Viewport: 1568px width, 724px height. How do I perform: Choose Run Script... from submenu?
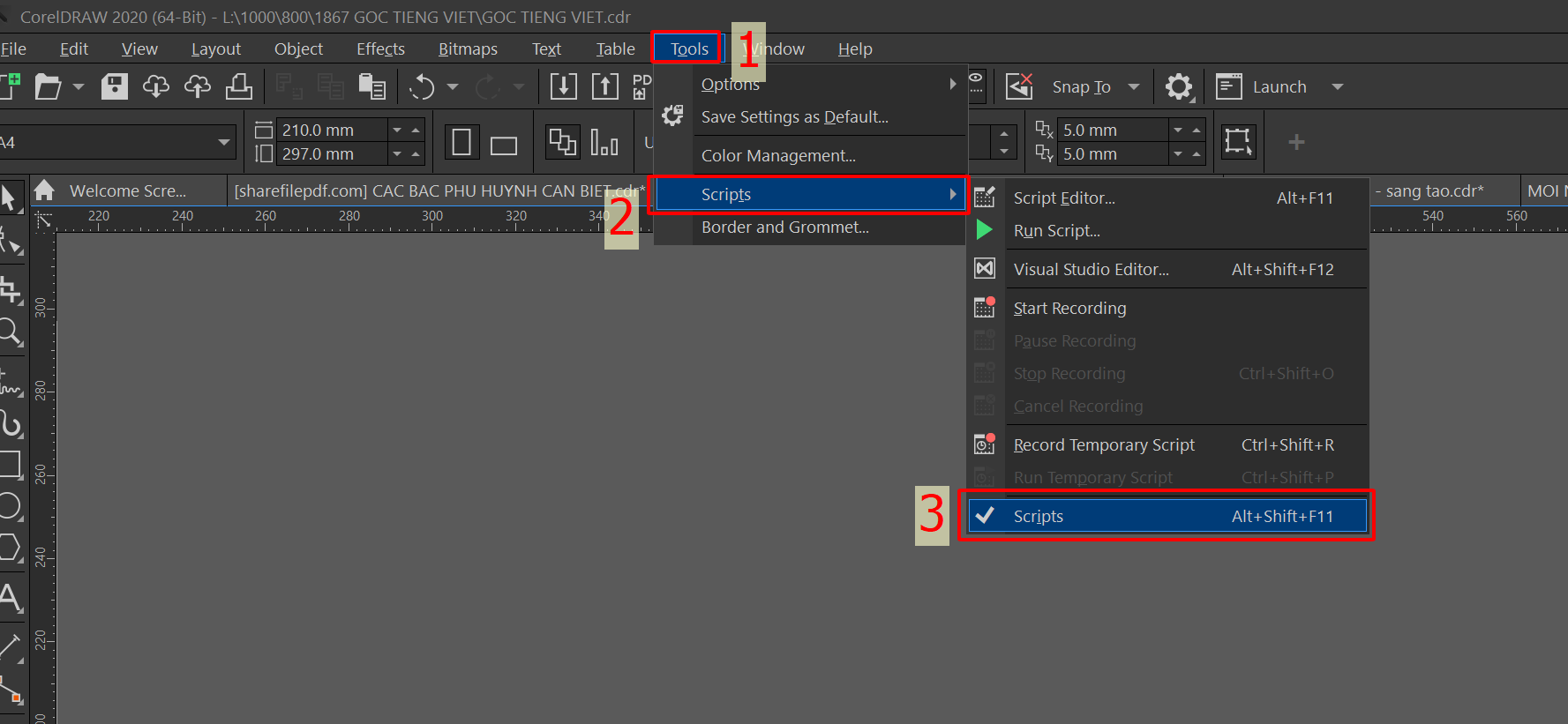1167,230
